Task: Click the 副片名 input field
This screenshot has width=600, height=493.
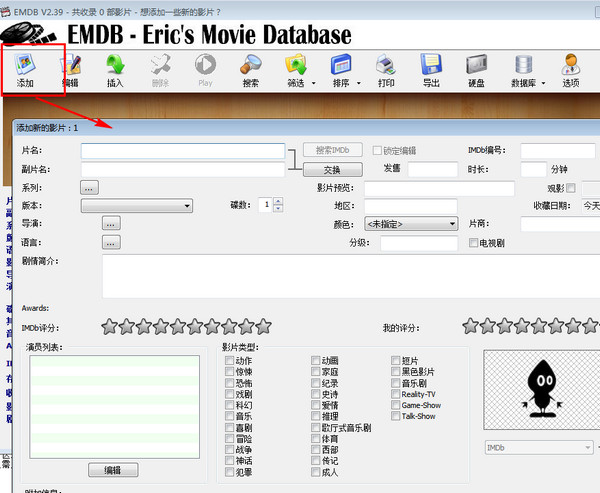Action: point(183,170)
